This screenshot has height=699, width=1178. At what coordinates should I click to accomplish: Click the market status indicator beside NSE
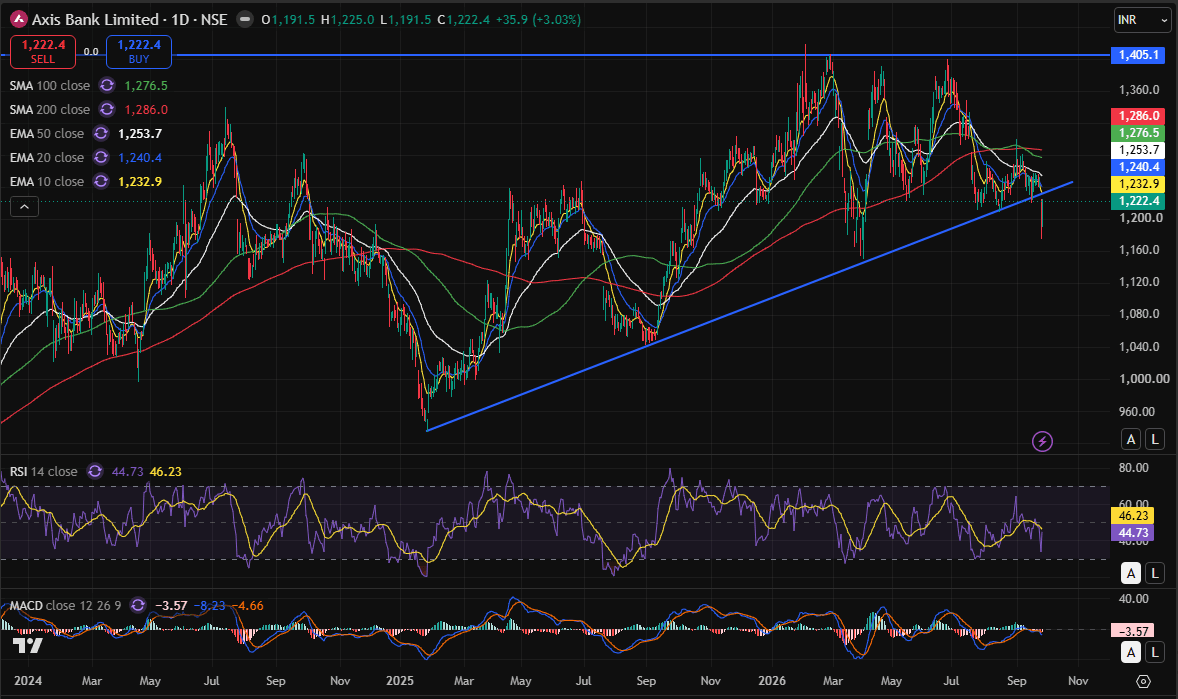tap(245, 20)
